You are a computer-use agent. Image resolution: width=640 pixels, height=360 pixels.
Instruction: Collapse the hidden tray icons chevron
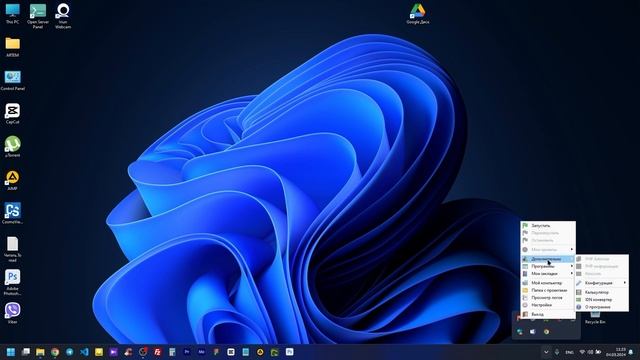click(546, 352)
